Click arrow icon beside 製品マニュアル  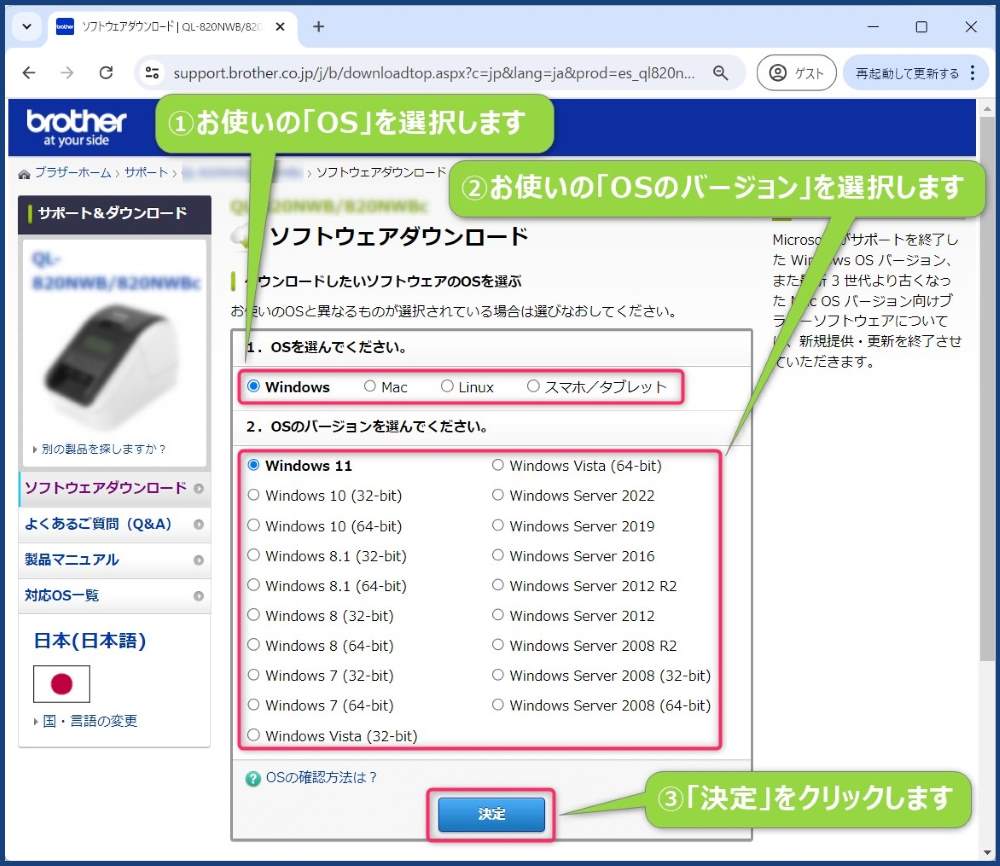[x=198, y=560]
